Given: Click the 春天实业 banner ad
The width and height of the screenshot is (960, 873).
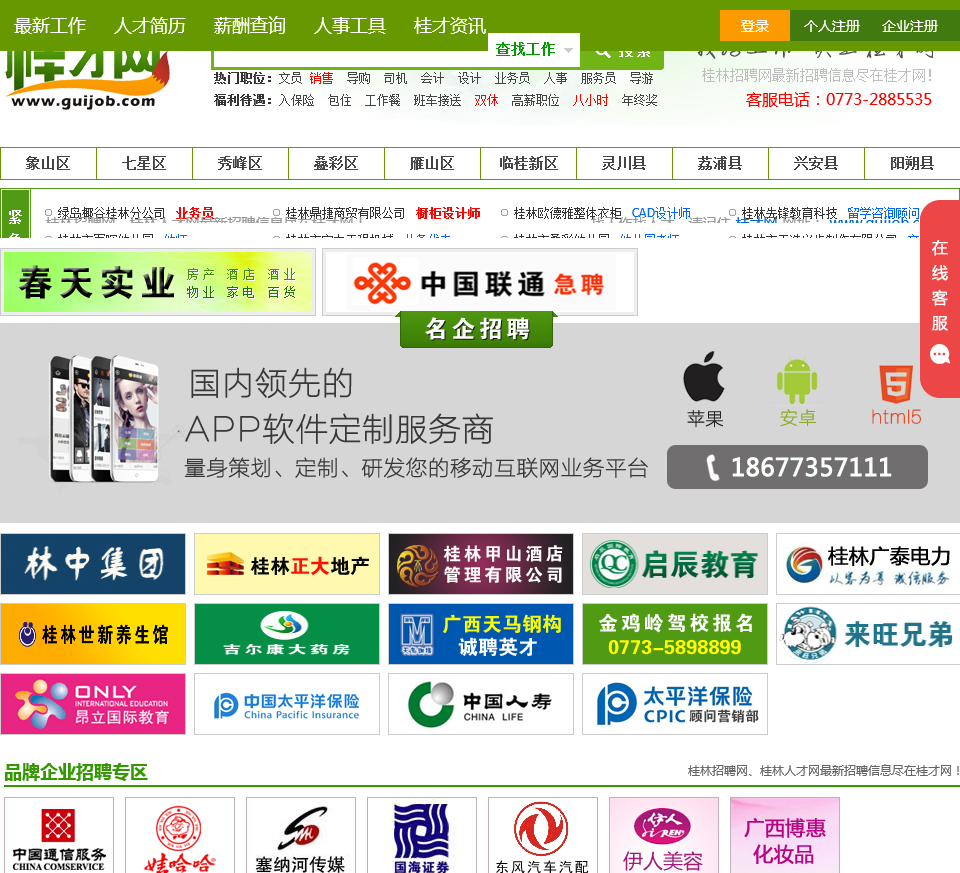Looking at the screenshot, I should point(158,282).
